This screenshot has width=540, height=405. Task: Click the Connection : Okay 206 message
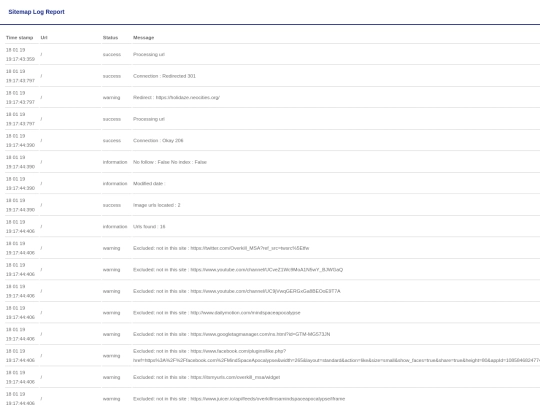(158, 141)
